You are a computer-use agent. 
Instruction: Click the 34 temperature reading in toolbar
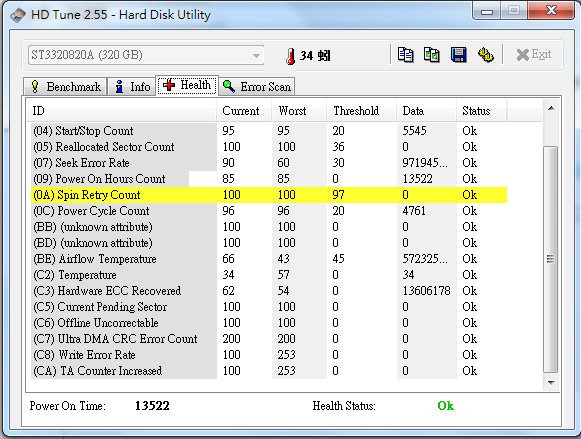[x=306, y=56]
